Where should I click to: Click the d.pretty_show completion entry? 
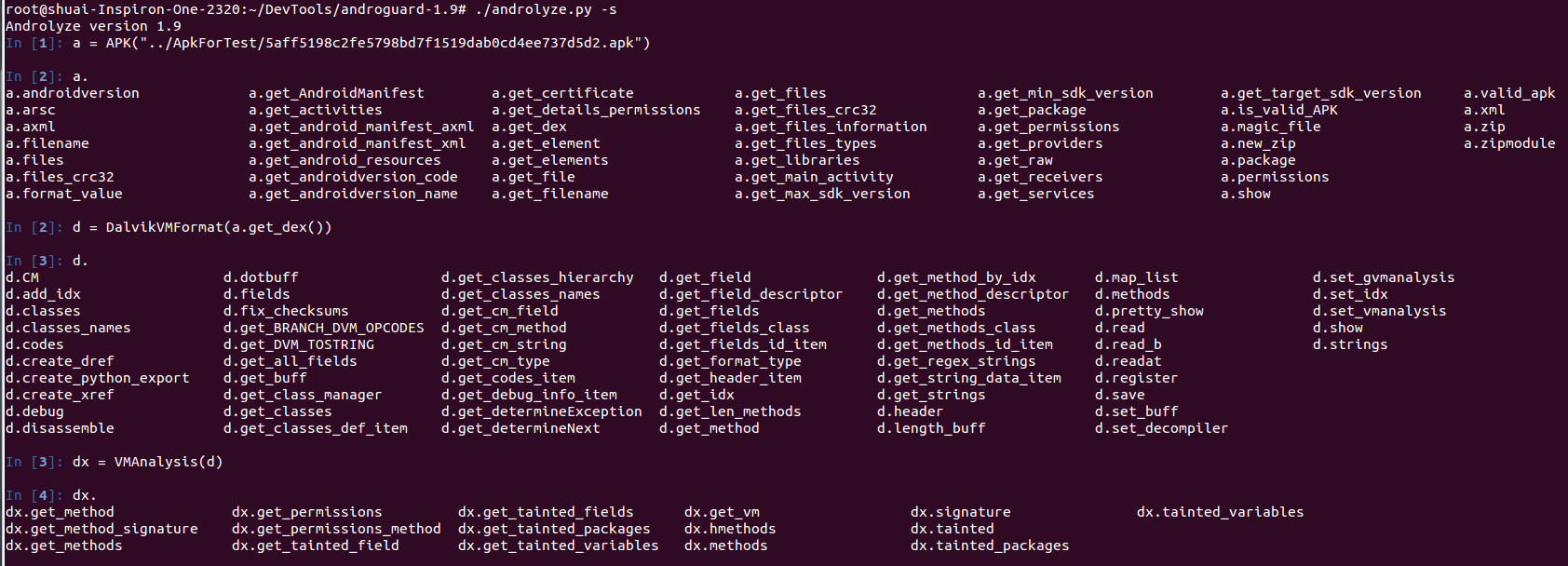coord(1149,311)
